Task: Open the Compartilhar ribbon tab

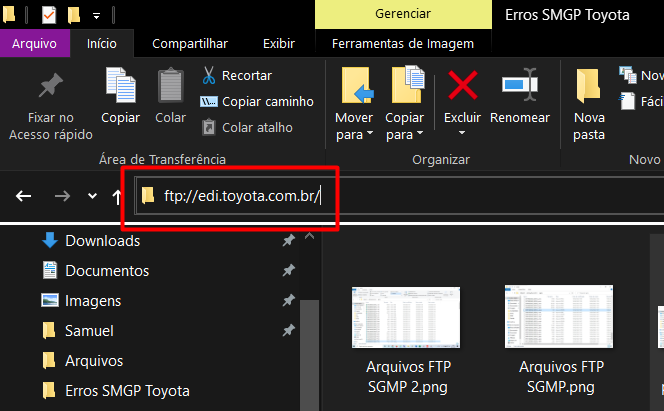Action: coord(190,43)
